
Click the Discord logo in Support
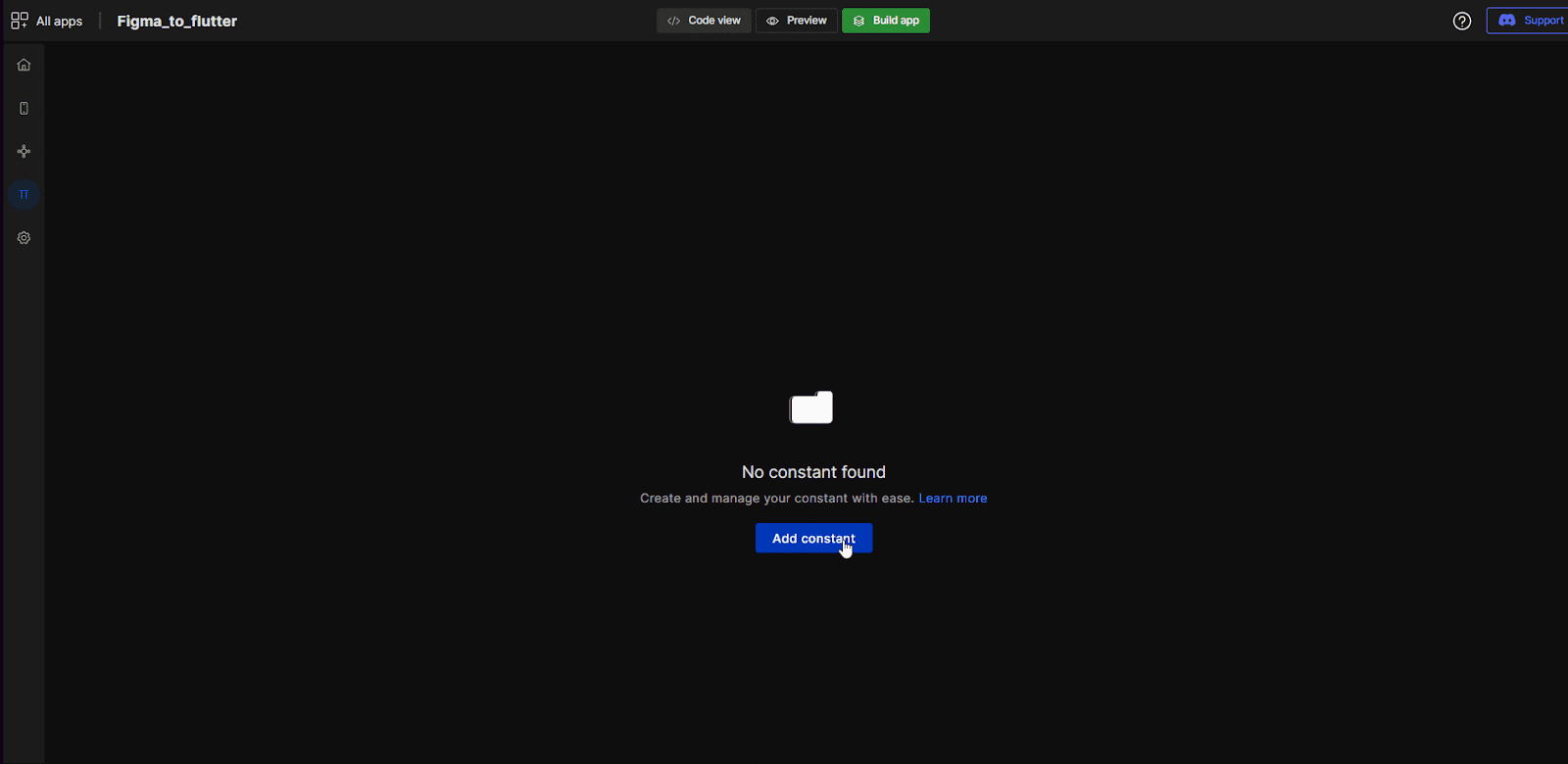click(1506, 21)
